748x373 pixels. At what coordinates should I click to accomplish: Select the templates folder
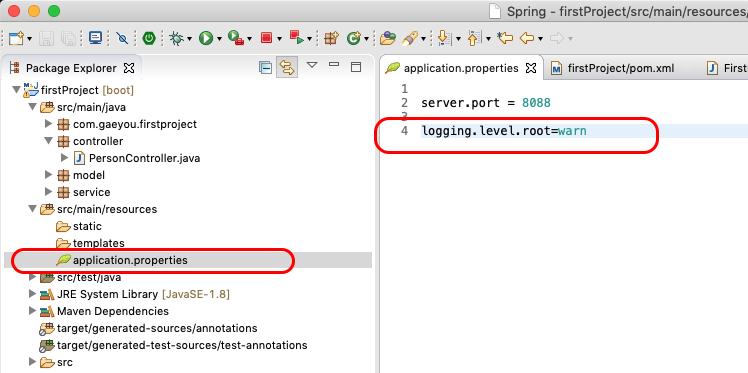[x=99, y=243]
